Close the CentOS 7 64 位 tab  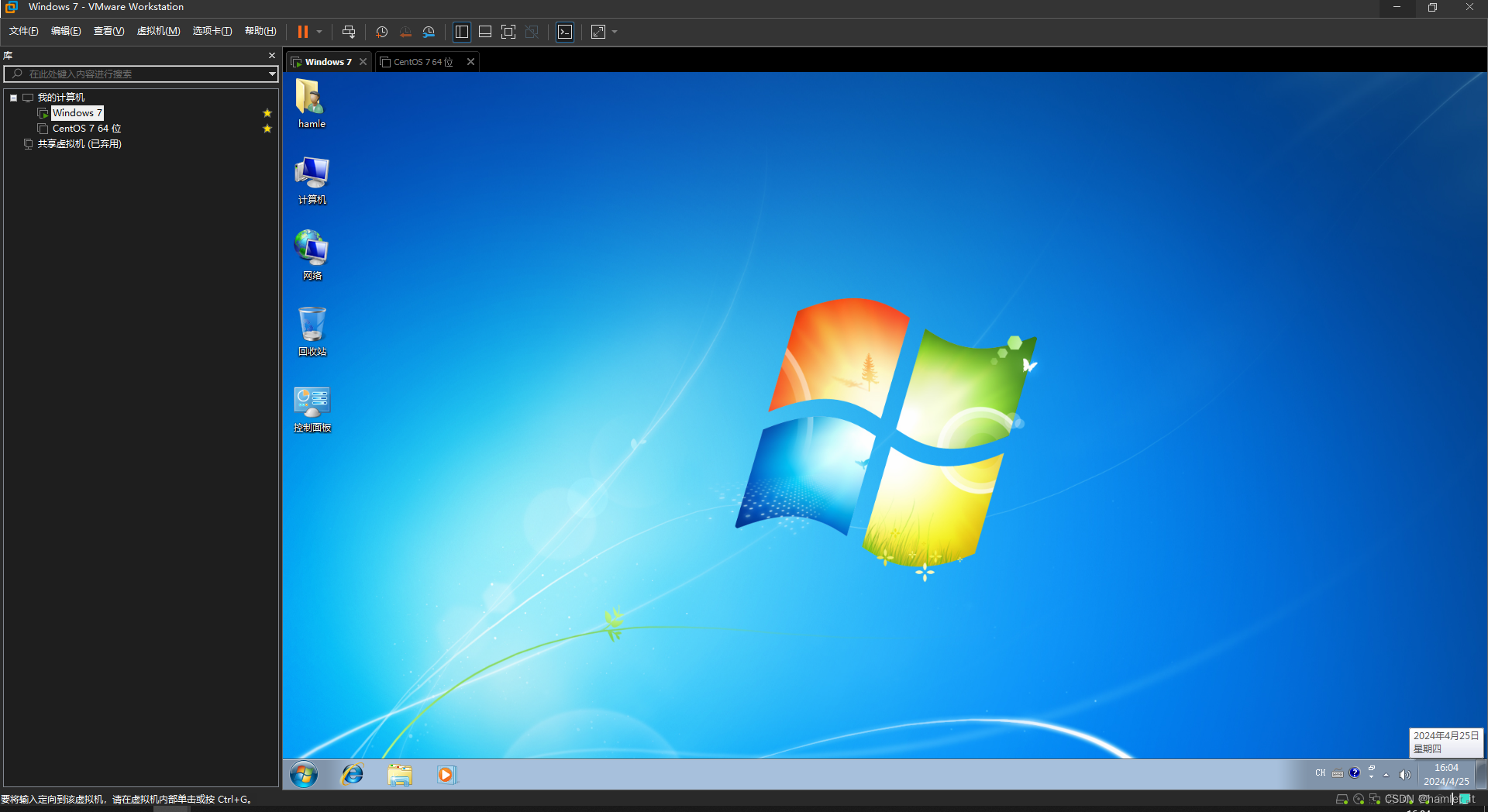click(x=470, y=62)
